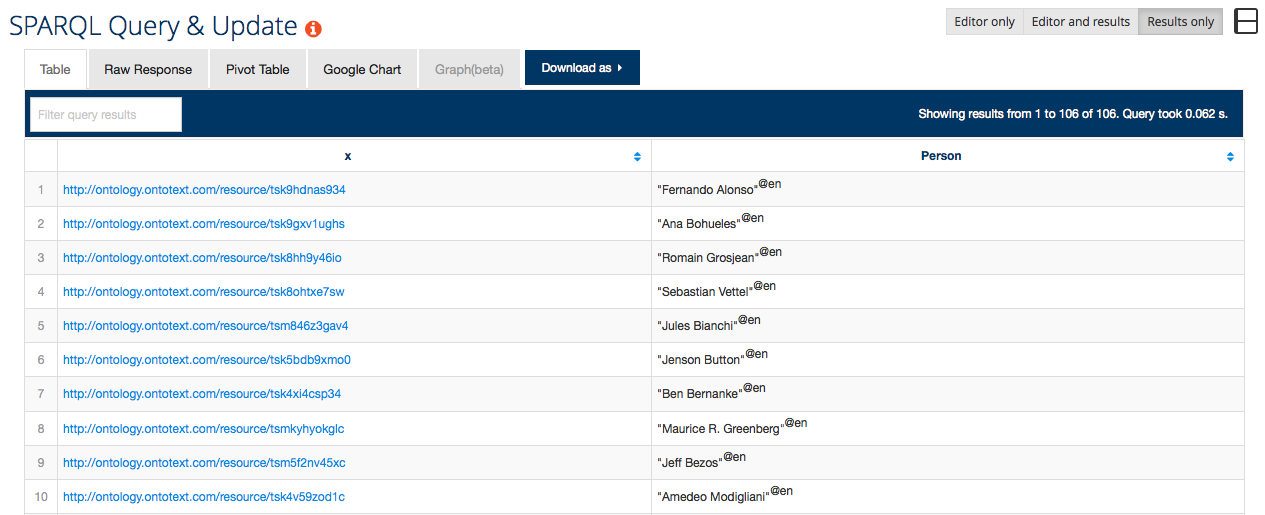Viewport: 1265px width, 515px height.
Task: Open resource link tsk8ohtxe7sw
Action: 204,291
